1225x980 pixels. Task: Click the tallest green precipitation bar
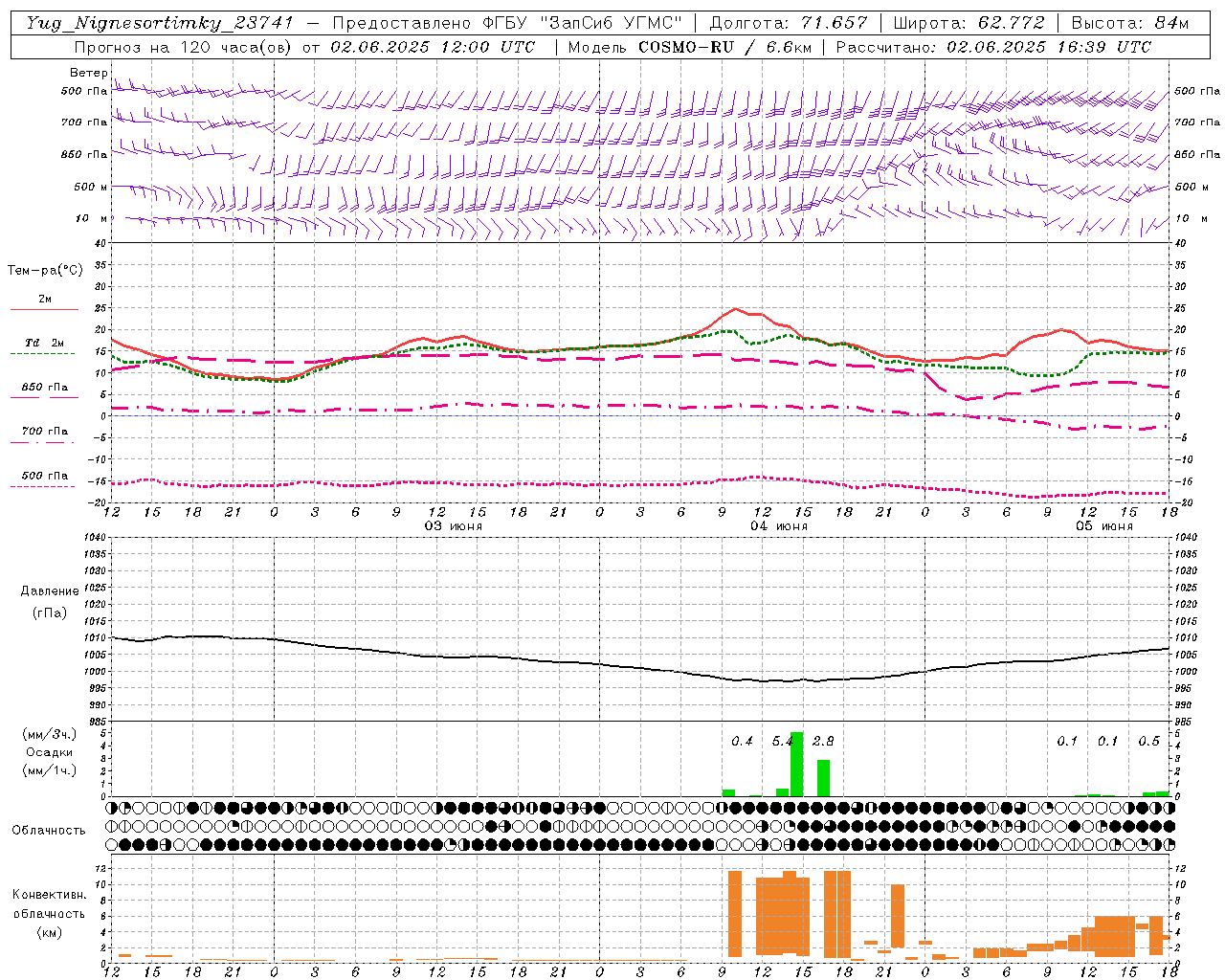796,764
